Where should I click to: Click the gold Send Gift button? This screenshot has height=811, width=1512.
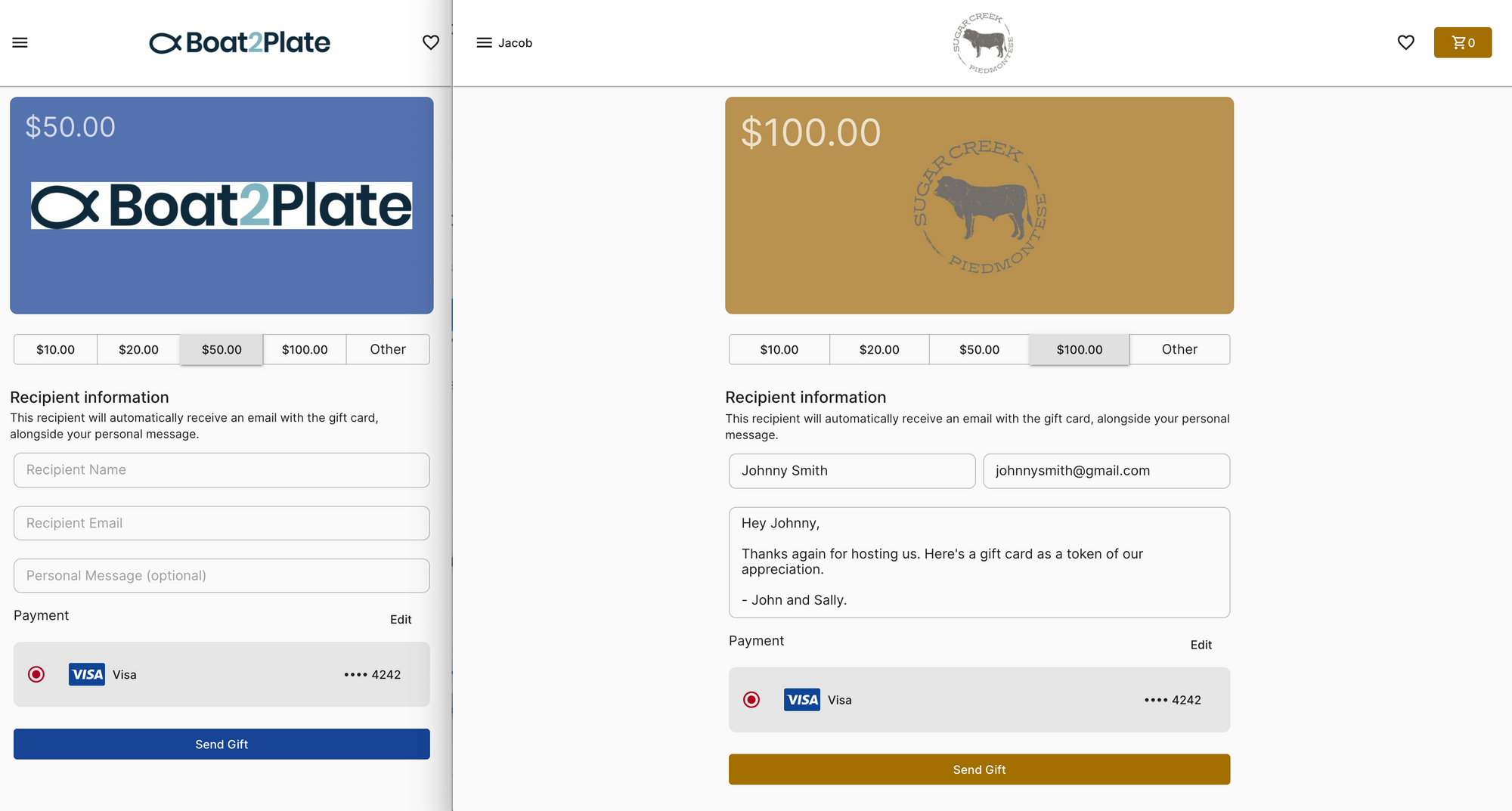click(979, 769)
